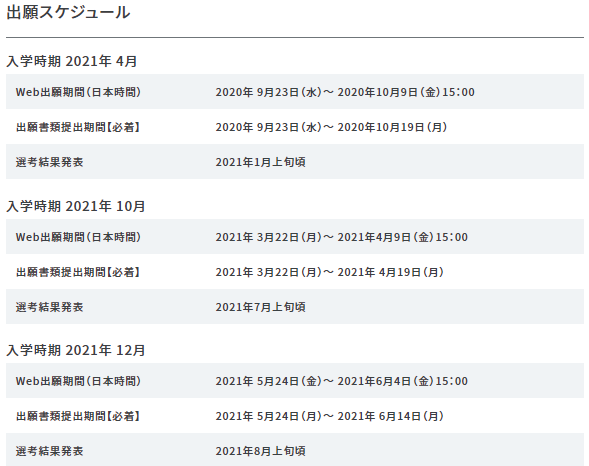
Task: Click 選考結果発表 label in December section
Action: (x=49, y=451)
